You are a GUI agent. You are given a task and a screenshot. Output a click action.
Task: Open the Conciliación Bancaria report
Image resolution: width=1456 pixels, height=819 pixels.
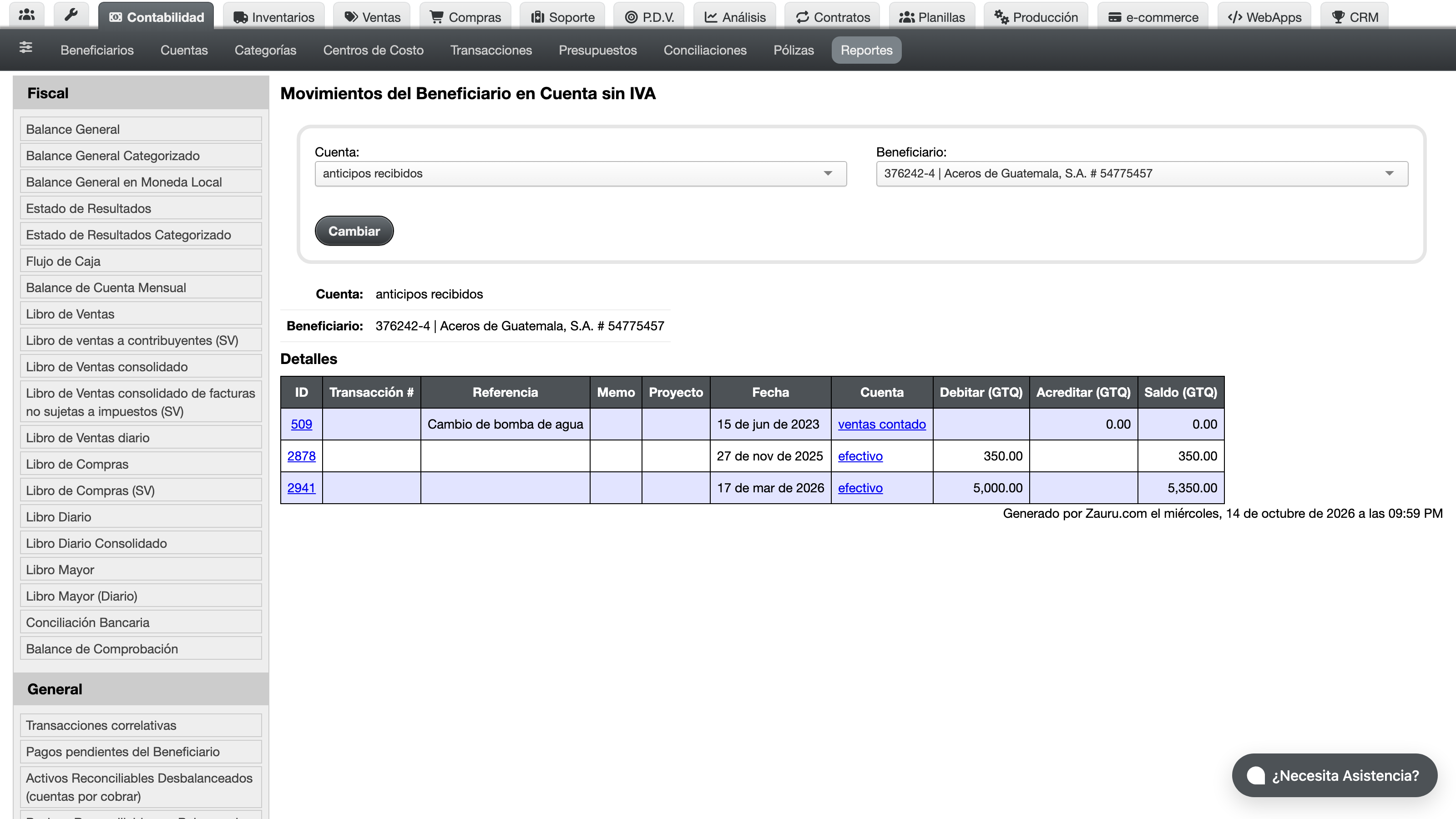(141, 622)
